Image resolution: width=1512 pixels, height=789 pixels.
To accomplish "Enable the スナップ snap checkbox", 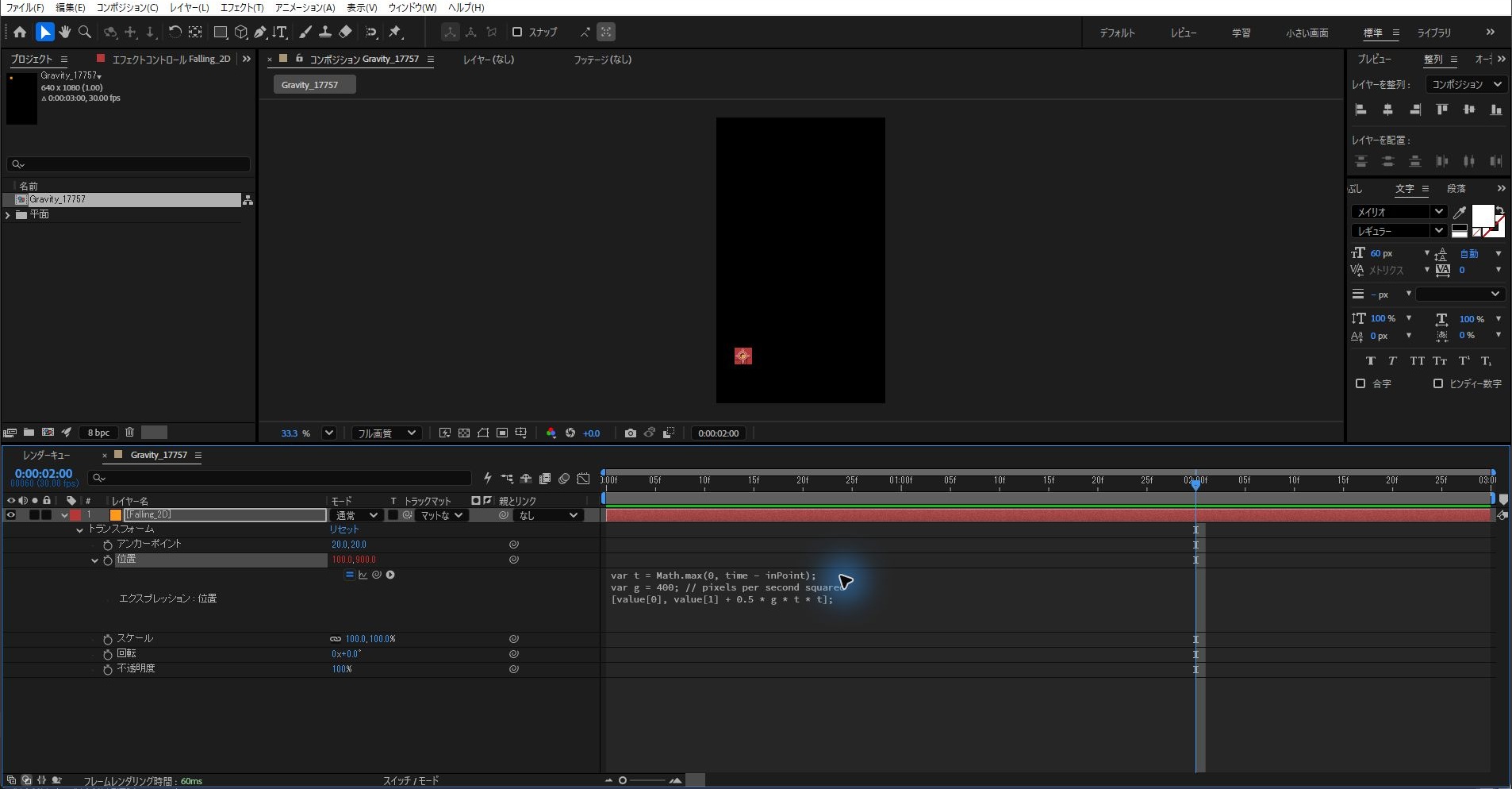I will tap(517, 32).
